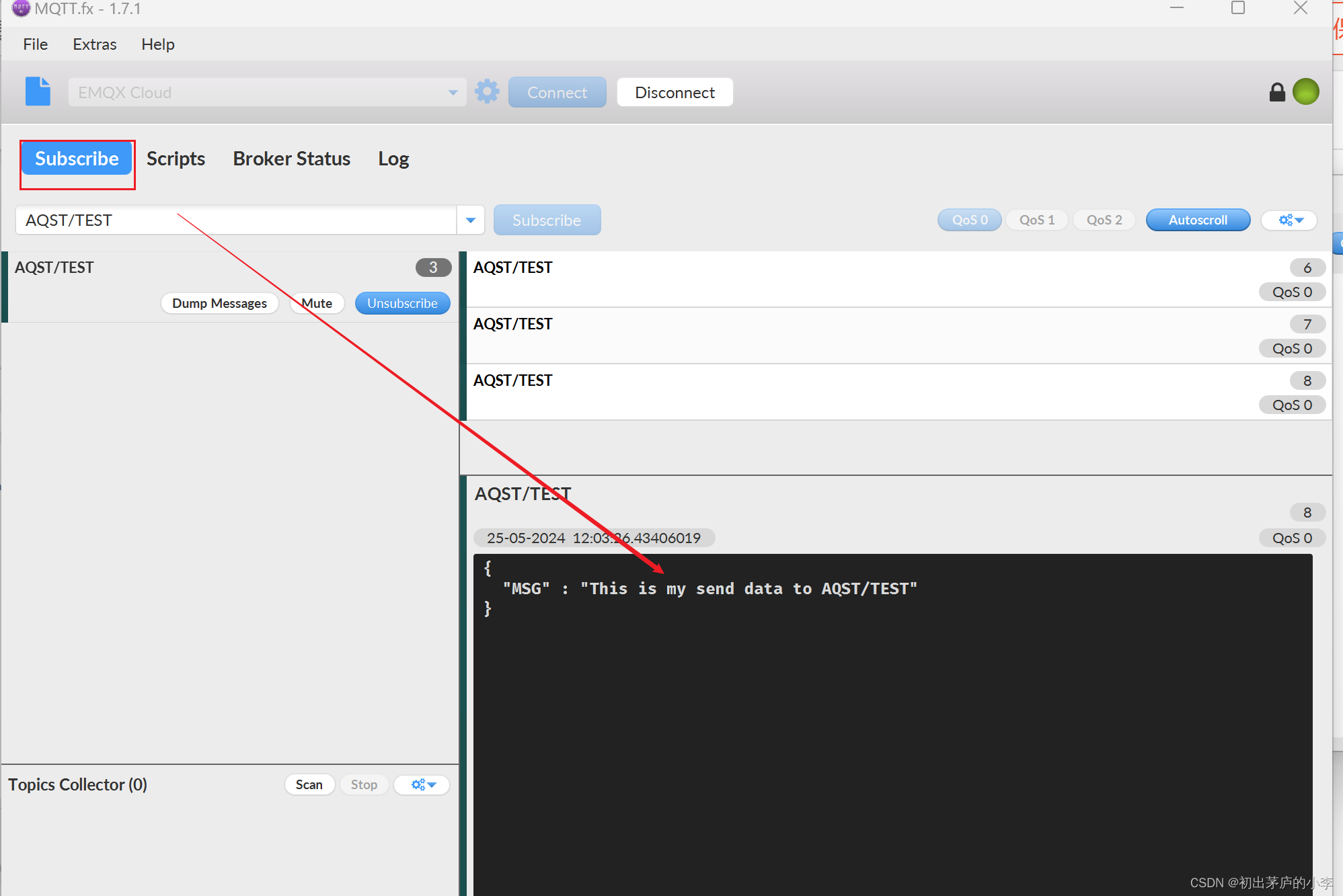This screenshot has height=896, width=1343.
Task: Click the MQTT.fx app logo icon
Action: [20, 8]
